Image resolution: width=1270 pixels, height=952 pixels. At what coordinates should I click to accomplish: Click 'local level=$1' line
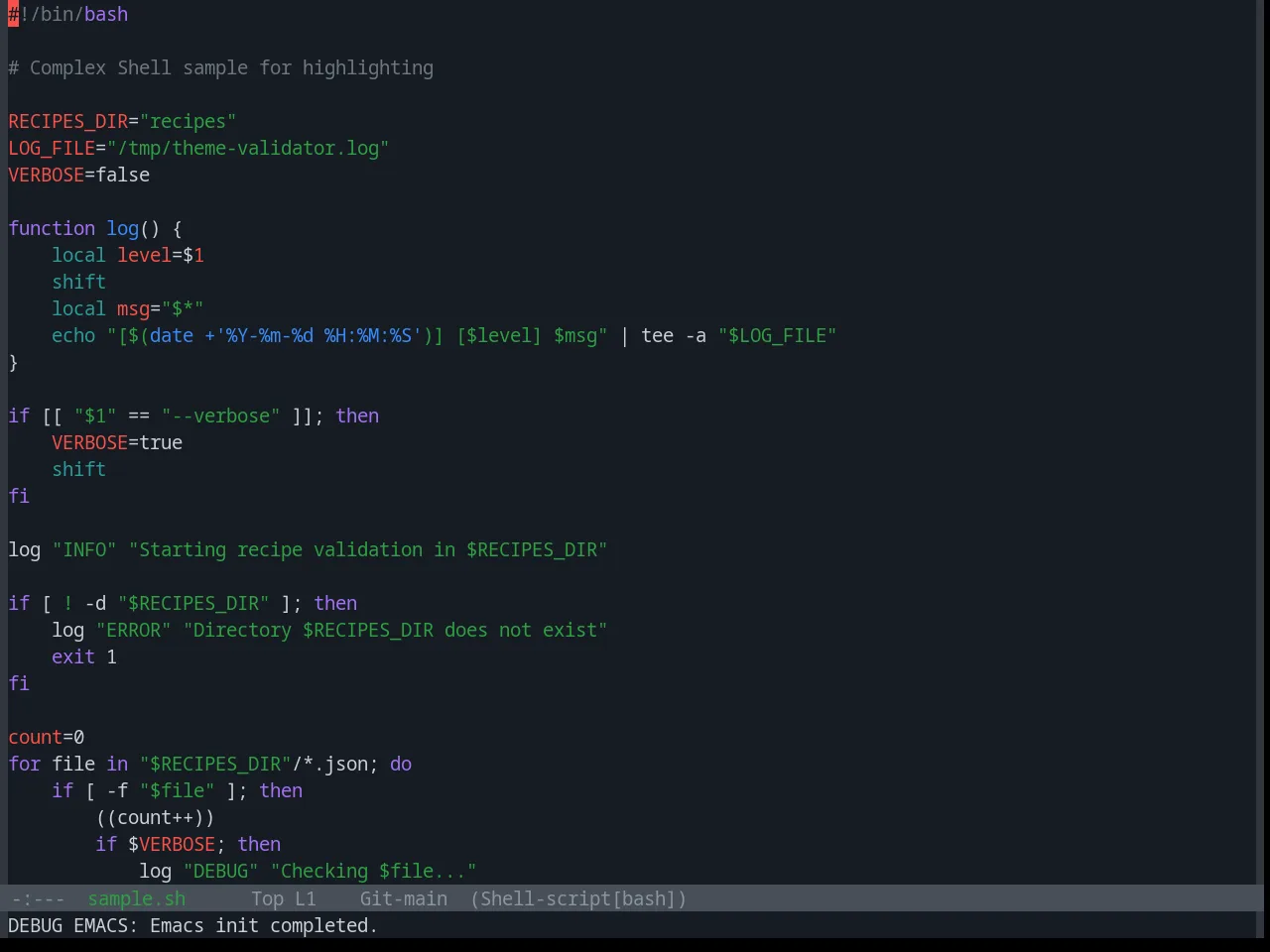pyautogui.click(x=128, y=255)
